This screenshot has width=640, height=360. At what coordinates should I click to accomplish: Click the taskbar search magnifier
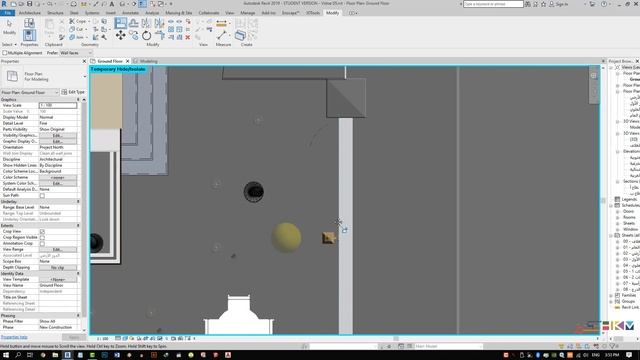pos(18,355)
